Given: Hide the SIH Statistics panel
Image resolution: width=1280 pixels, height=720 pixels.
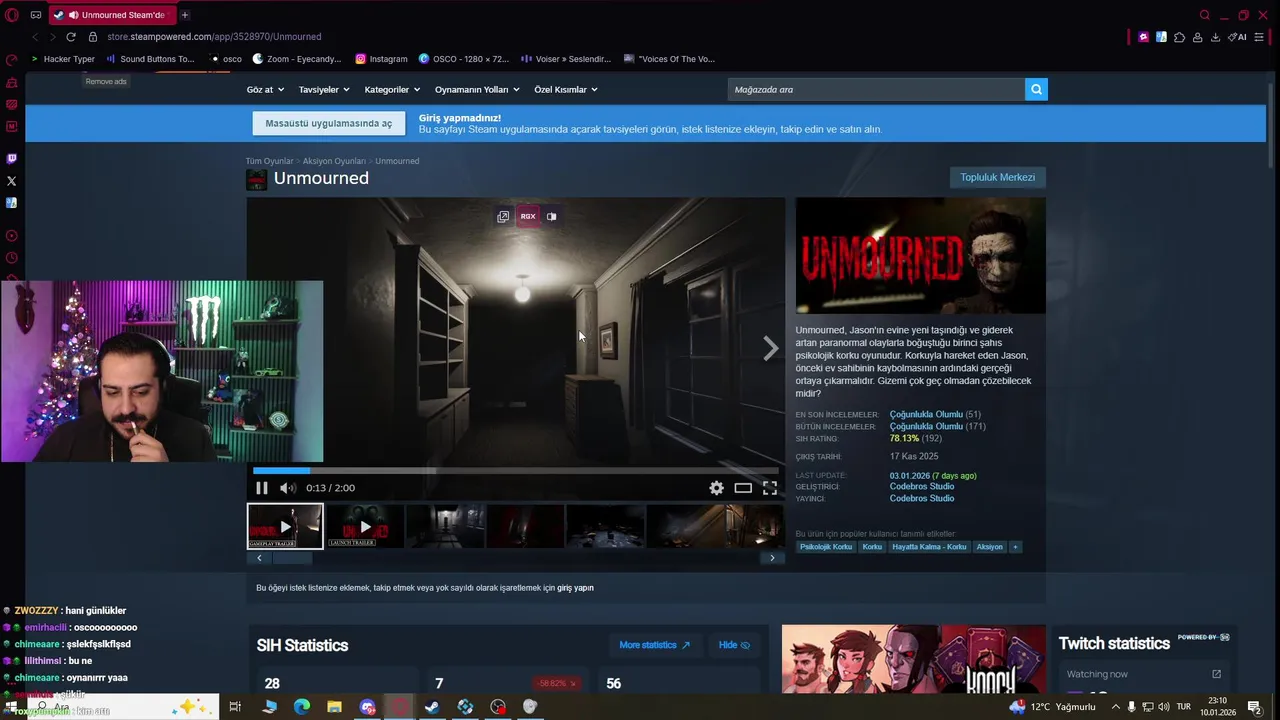Looking at the screenshot, I should tap(734, 645).
